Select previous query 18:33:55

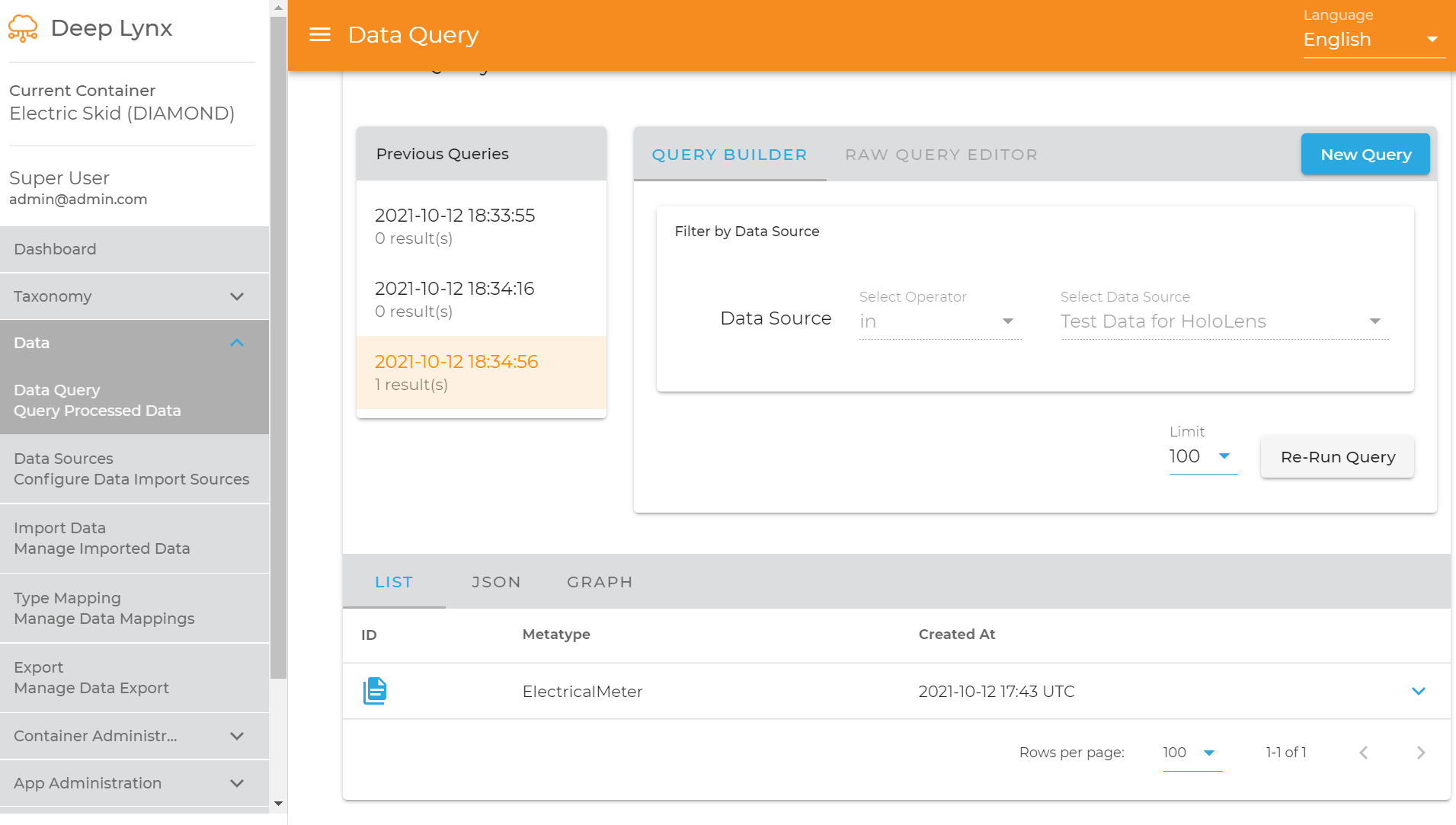coord(482,226)
